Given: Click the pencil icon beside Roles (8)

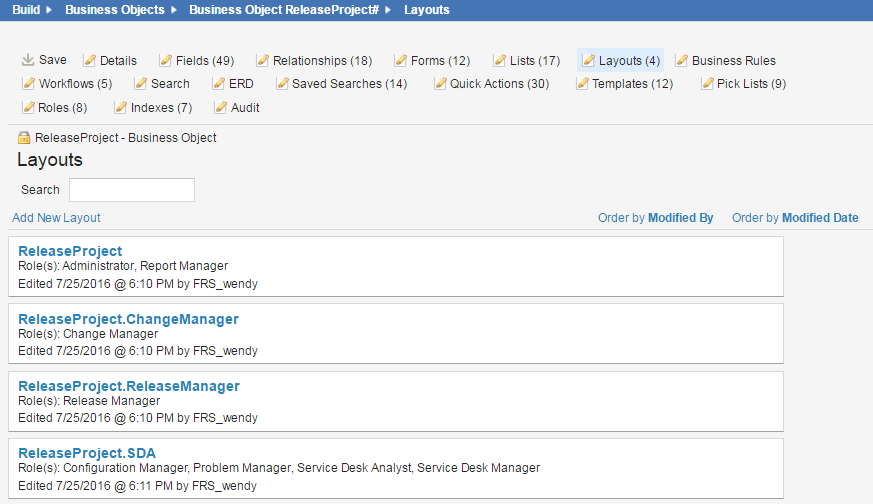Looking at the screenshot, I should (x=29, y=108).
